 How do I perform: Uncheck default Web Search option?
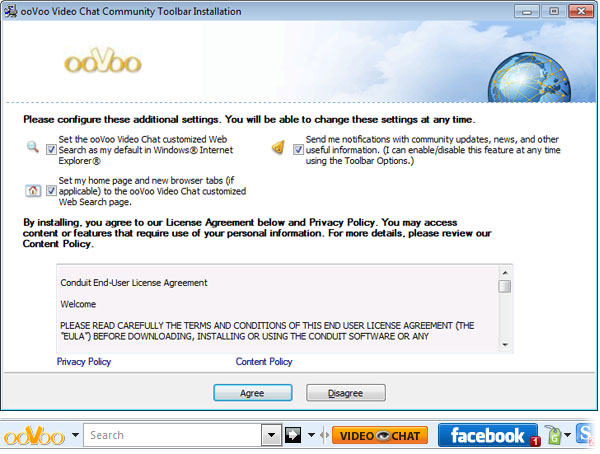point(51,150)
